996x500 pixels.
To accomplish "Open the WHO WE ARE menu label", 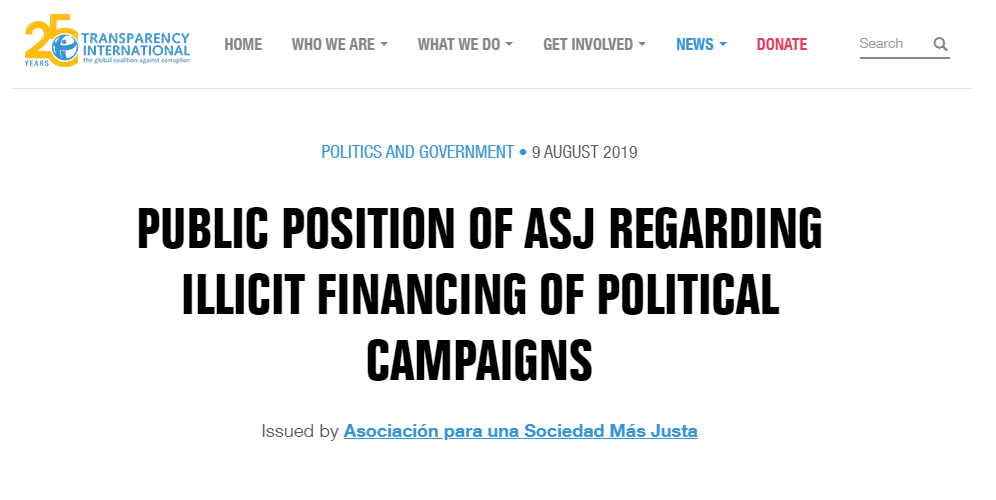I will (333, 44).
